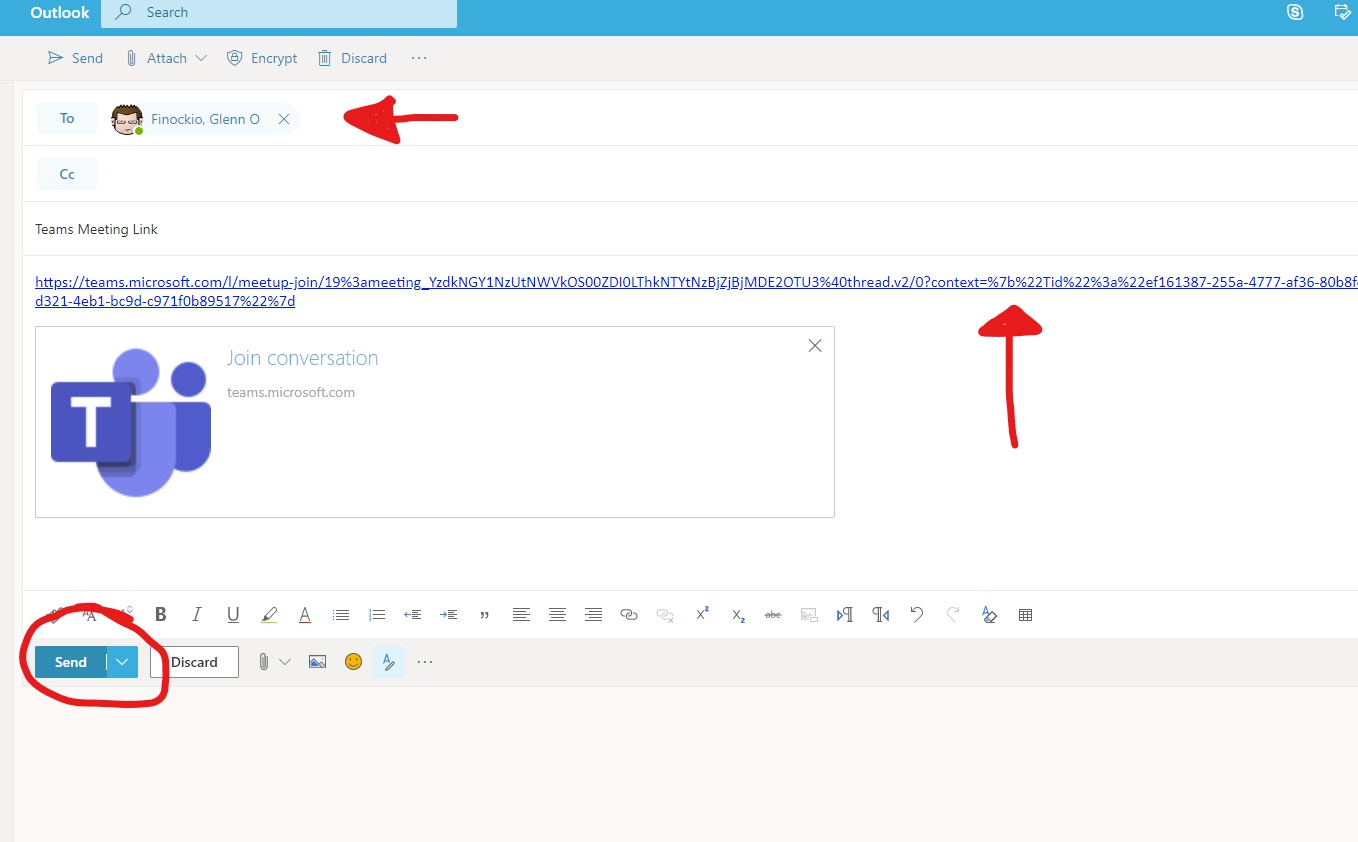The height and width of the screenshot is (842, 1358).
Task: Open the My Day calendar-check icon
Action: tap(1344, 13)
